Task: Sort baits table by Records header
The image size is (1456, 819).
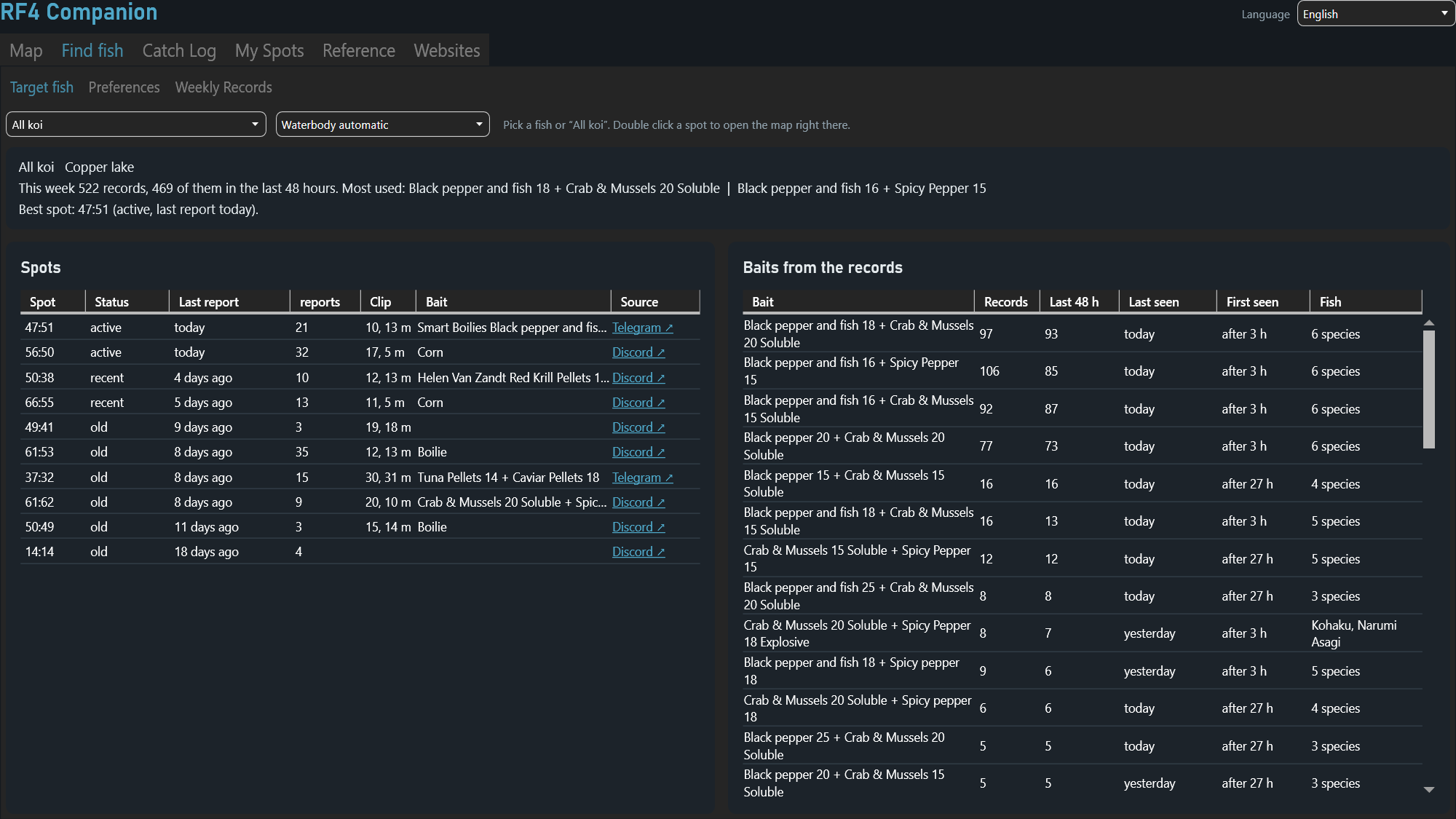Action: click(1006, 302)
